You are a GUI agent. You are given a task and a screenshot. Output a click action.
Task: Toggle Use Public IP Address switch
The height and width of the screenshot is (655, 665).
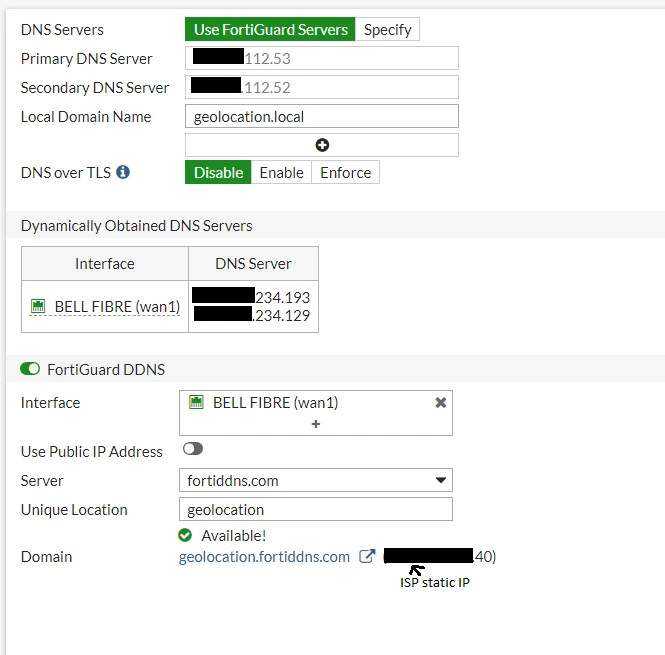pyautogui.click(x=193, y=449)
